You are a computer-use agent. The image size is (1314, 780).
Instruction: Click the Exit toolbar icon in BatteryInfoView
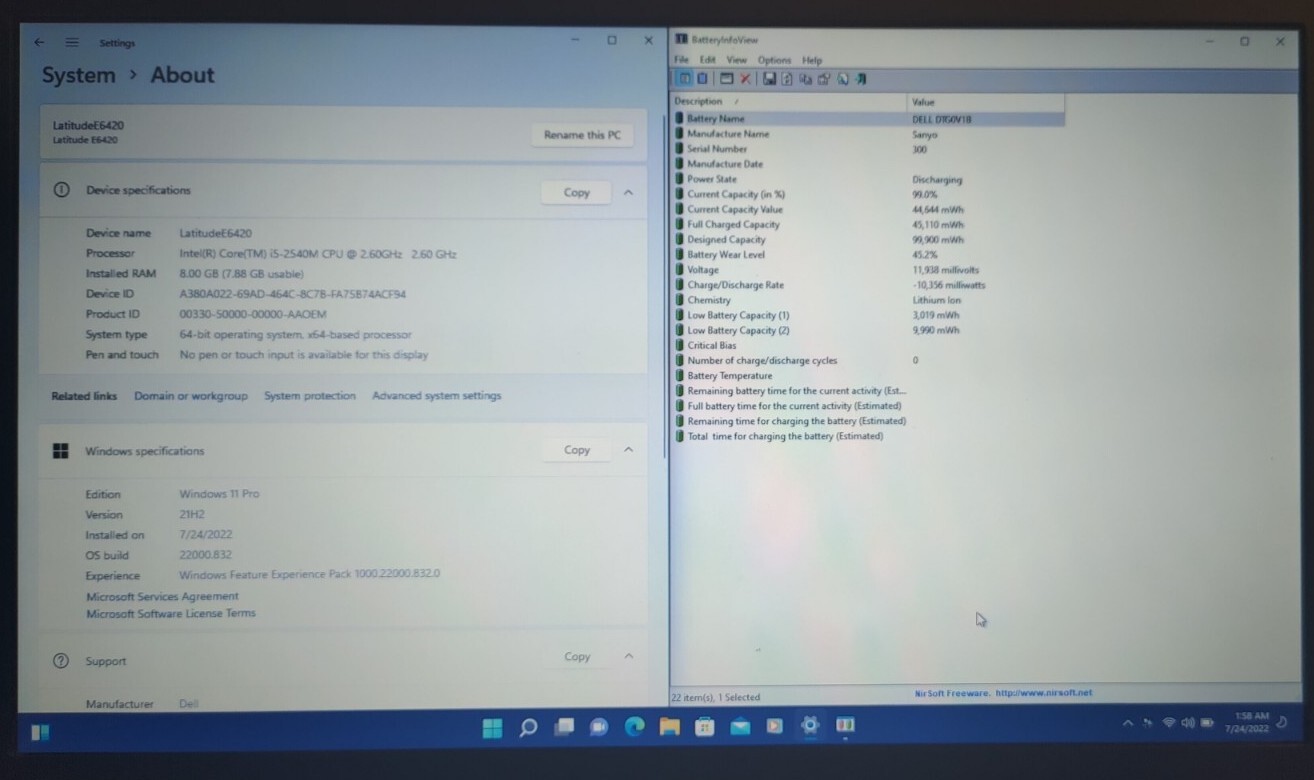click(860, 78)
